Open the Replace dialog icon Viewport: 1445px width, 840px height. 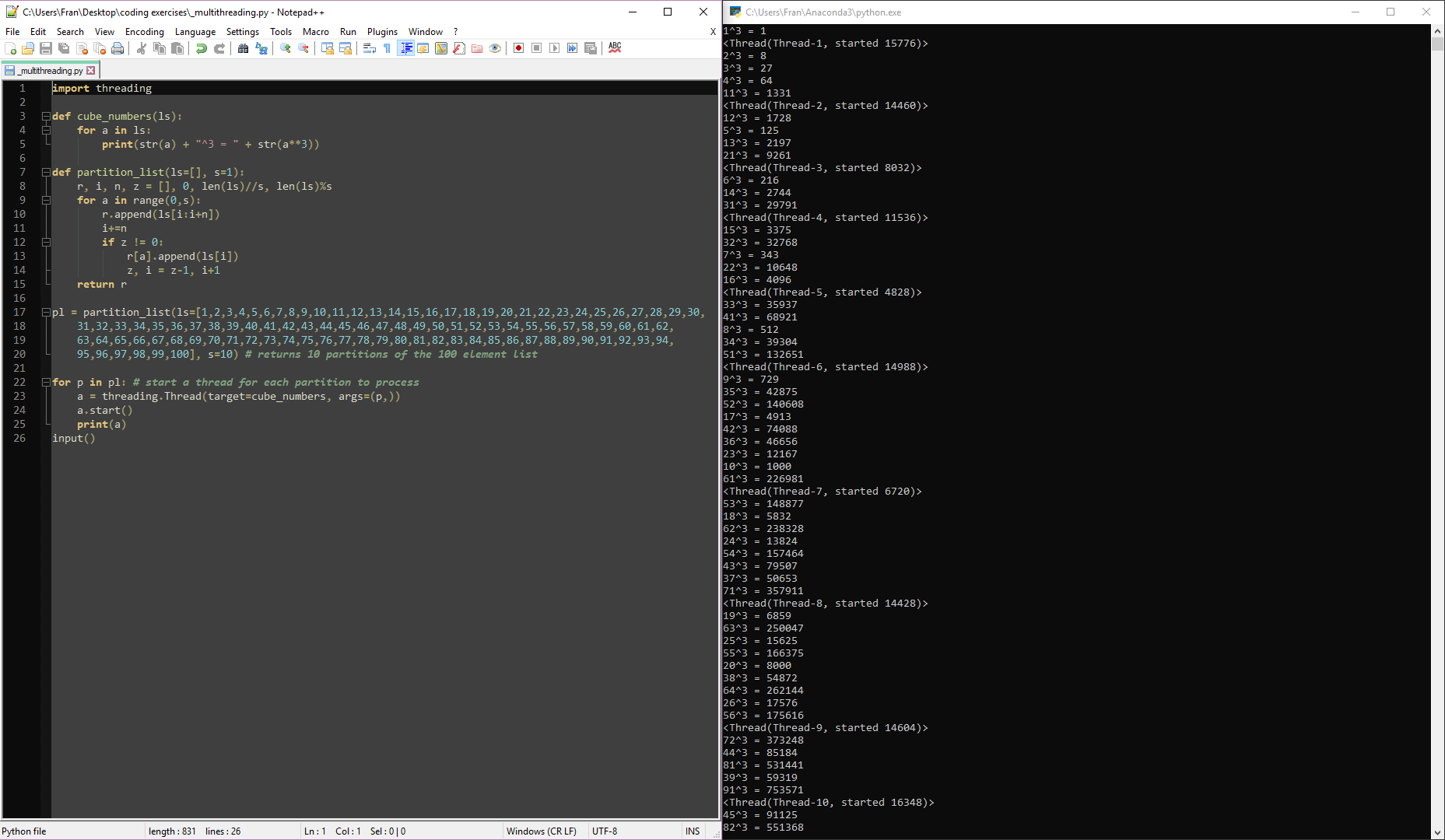pyautogui.click(x=261, y=48)
